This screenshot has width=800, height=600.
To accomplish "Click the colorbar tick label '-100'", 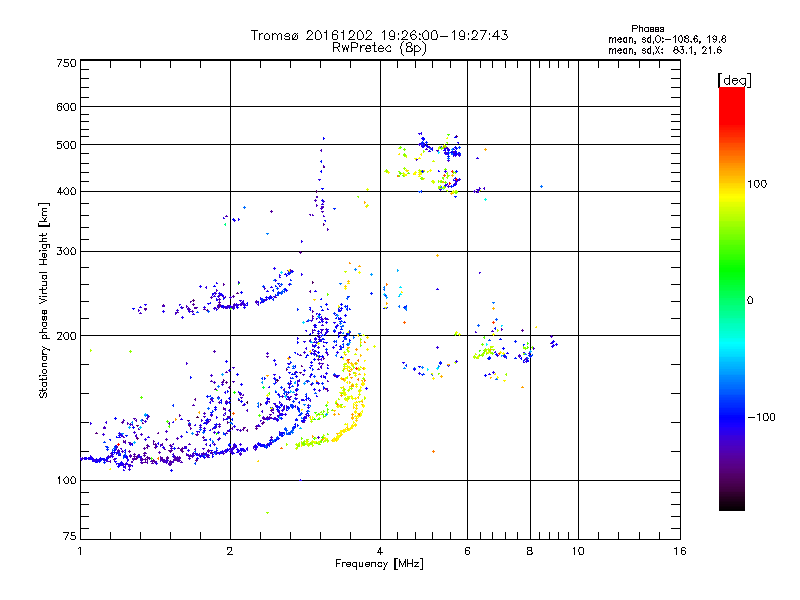I will click(761, 417).
